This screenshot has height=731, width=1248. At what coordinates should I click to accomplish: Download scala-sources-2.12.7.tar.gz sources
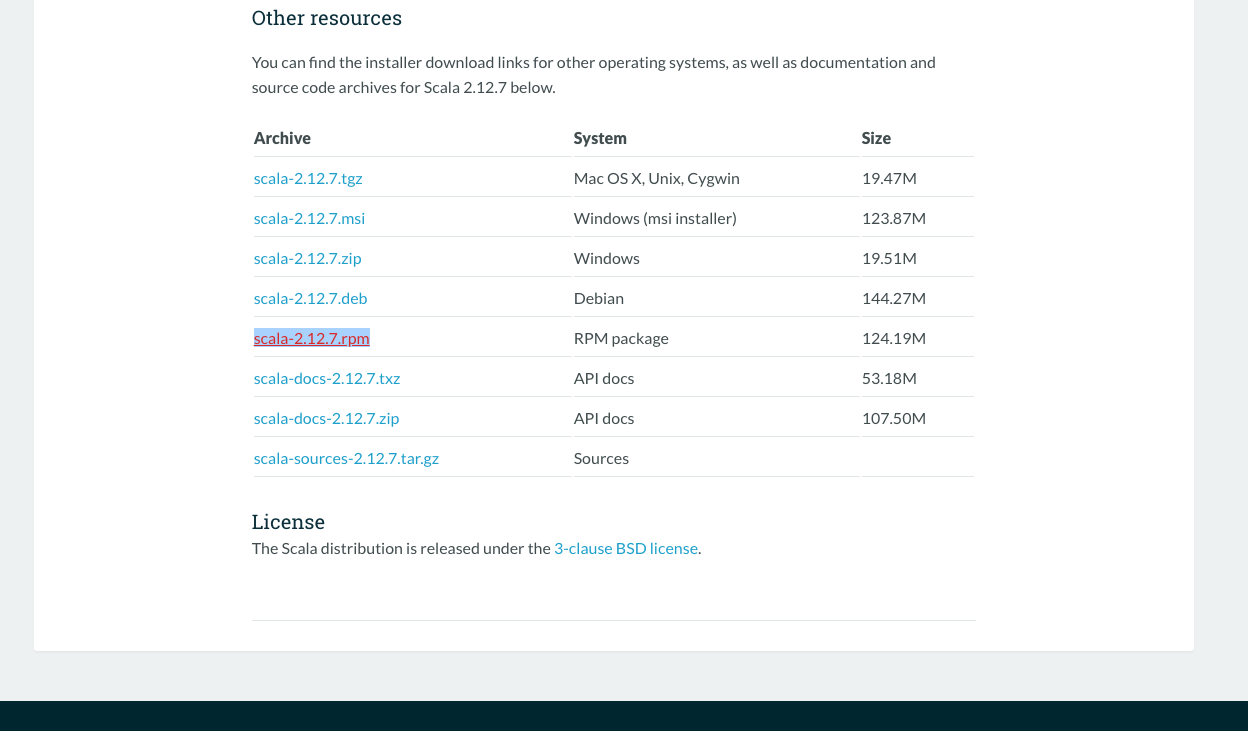346,458
